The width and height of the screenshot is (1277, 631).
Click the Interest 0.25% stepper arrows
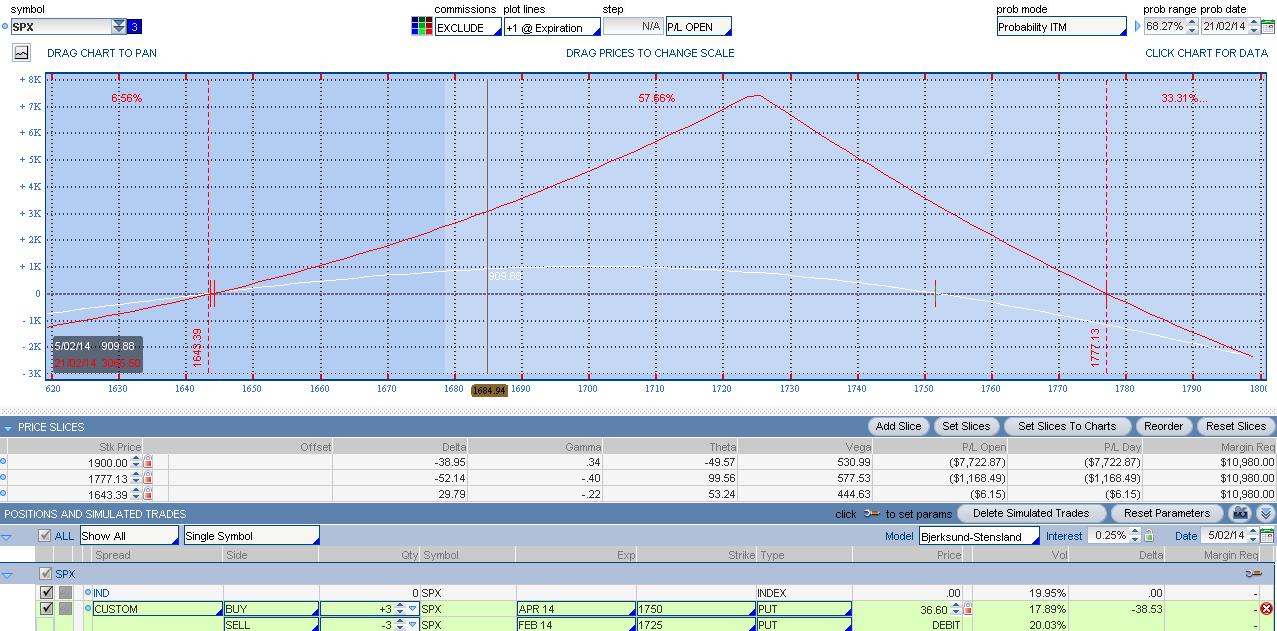pos(1135,536)
